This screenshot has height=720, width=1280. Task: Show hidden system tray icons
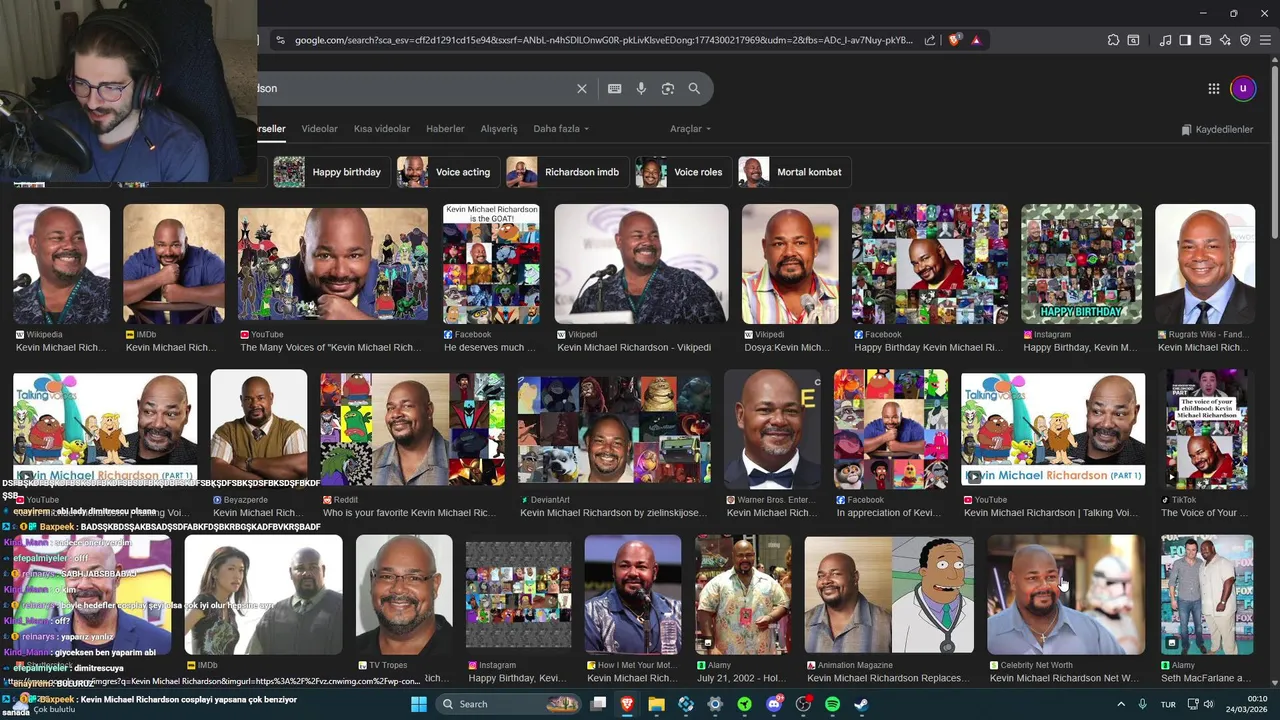pos(1120,704)
